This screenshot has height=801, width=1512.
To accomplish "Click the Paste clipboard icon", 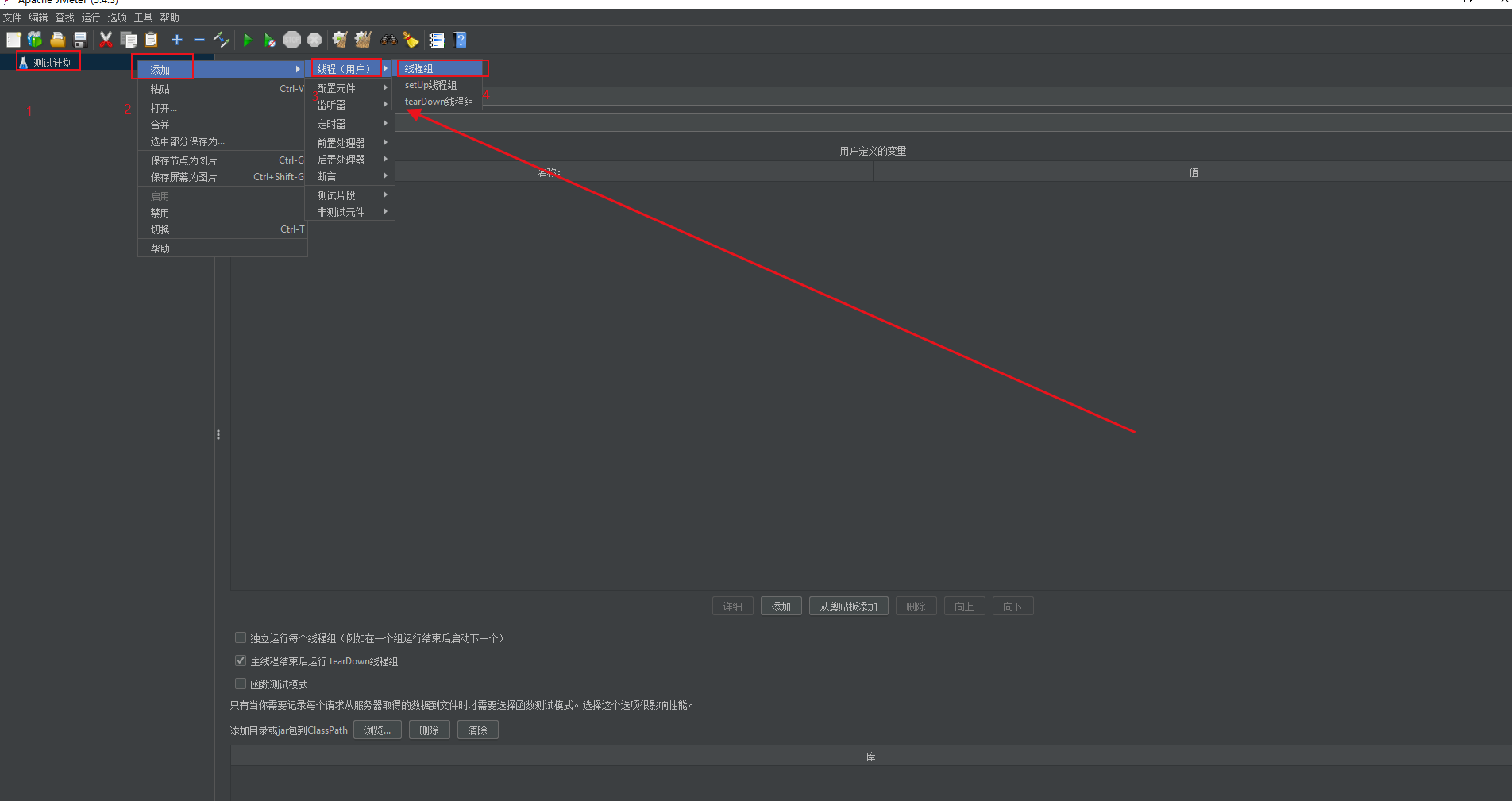I will coord(151,40).
